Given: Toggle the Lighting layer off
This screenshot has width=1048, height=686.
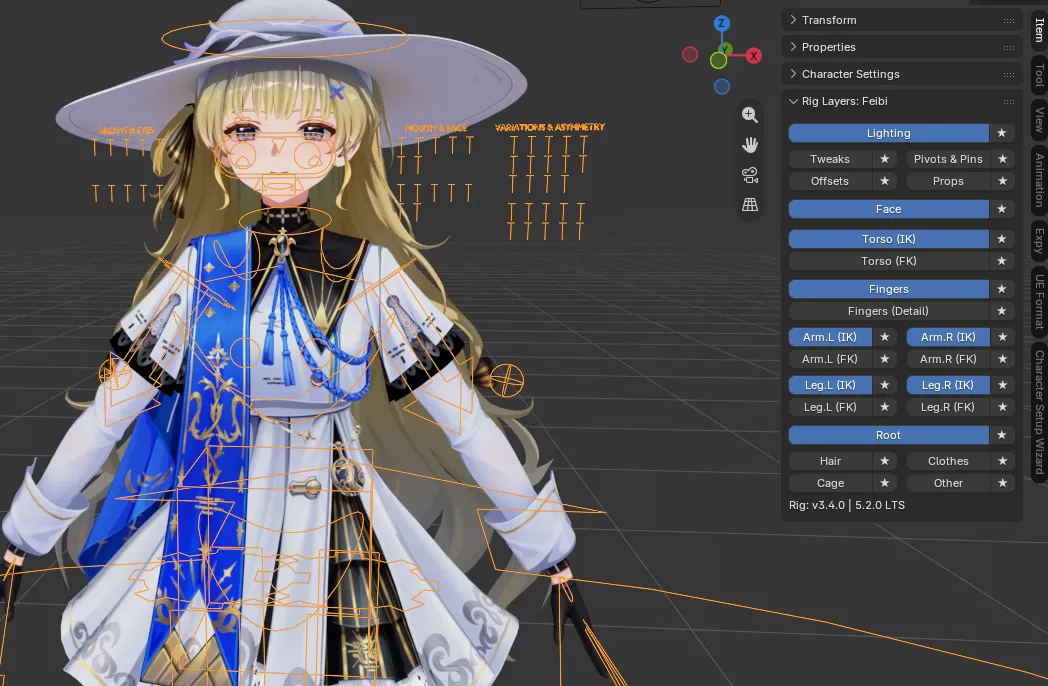Looking at the screenshot, I should [888, 133].
